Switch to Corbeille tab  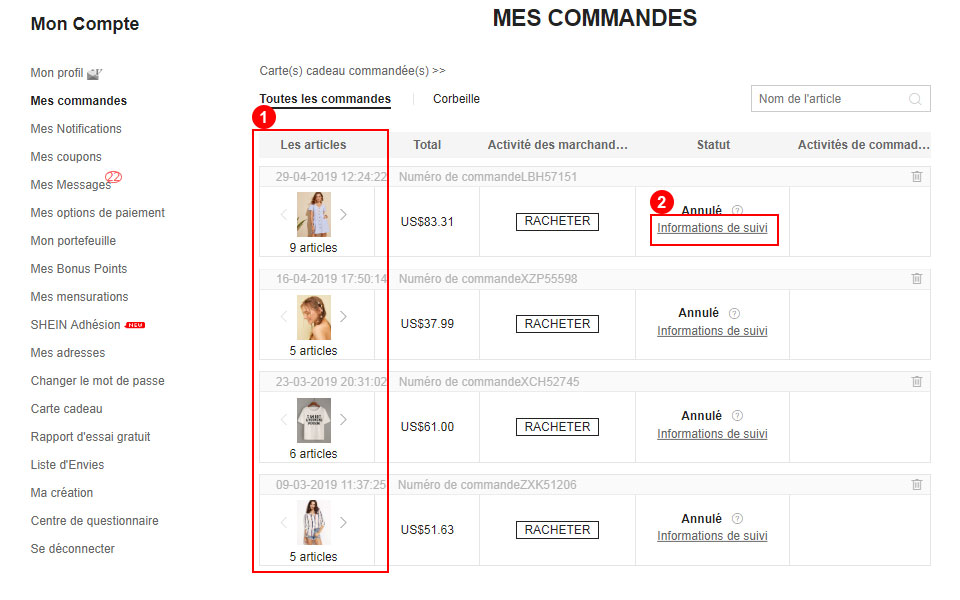pyautogui.click(x=456, y=99)
